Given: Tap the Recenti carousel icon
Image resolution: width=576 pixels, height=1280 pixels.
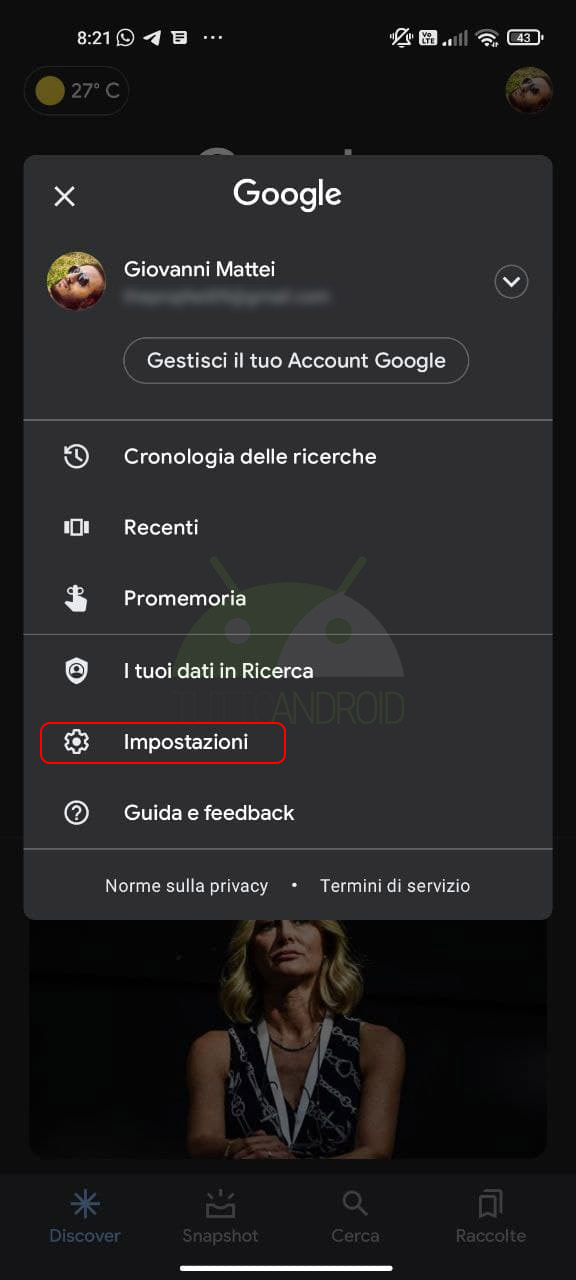Looking at the screenshot, I should 76,527.
